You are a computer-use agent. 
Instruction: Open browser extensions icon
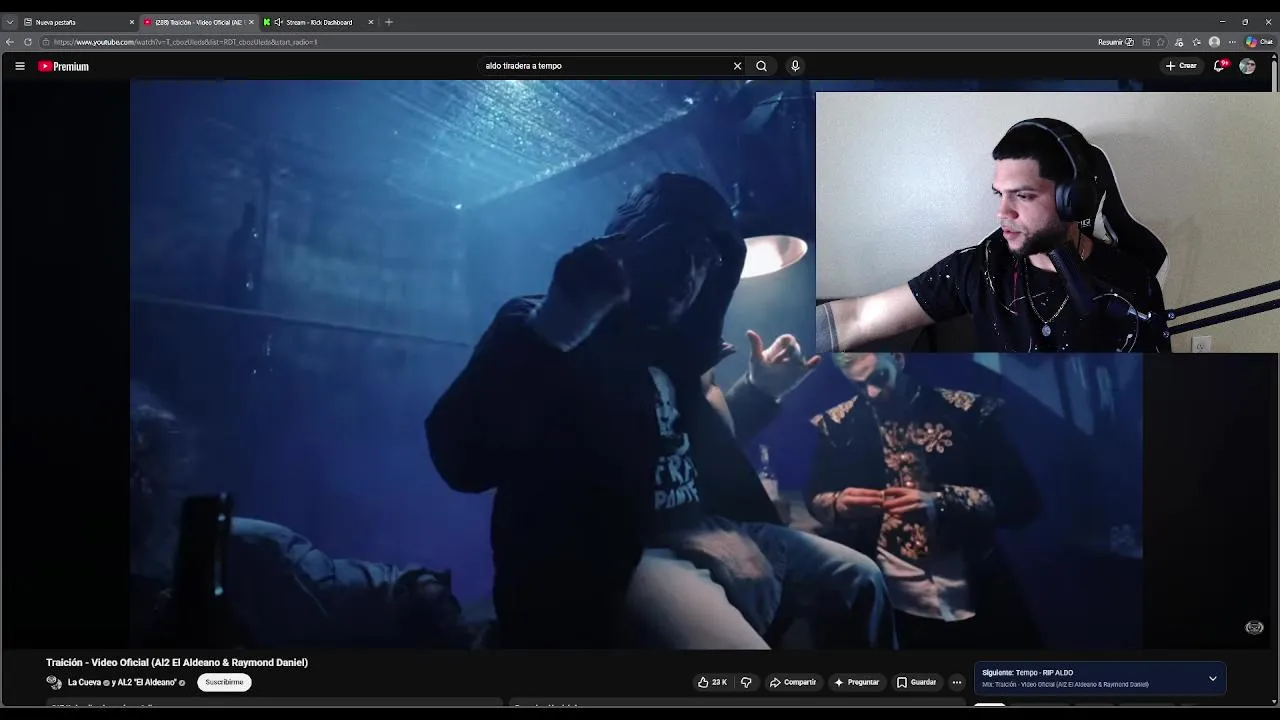(1179, 42)
